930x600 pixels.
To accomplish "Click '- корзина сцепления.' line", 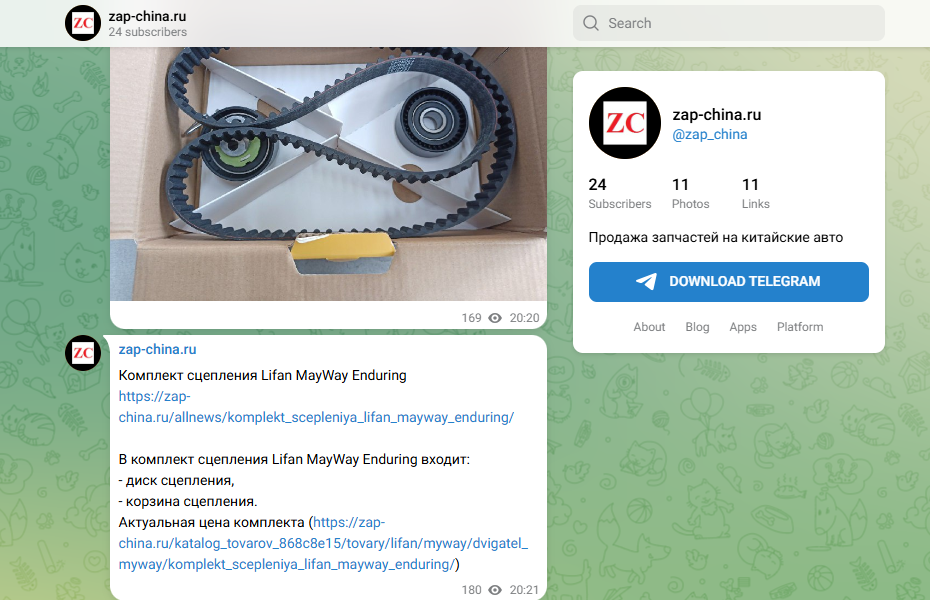I will 187,502.
